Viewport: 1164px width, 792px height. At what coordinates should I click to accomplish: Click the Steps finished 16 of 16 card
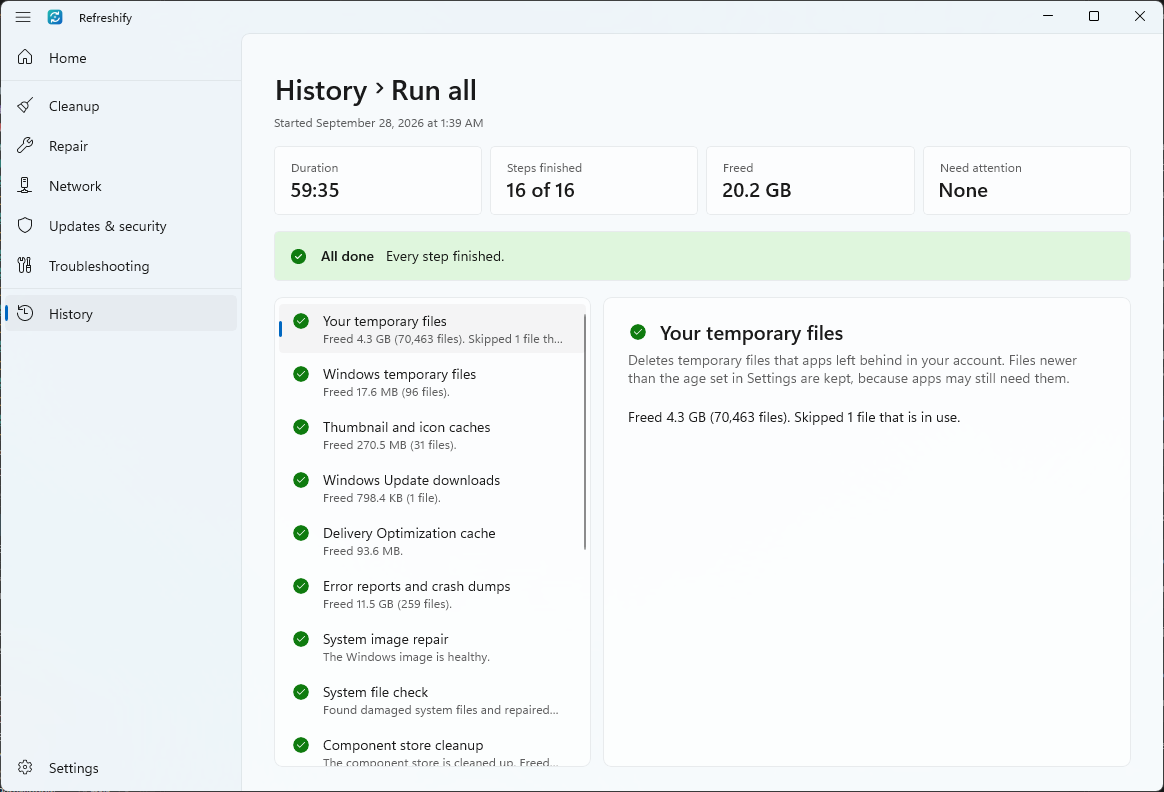594,180
